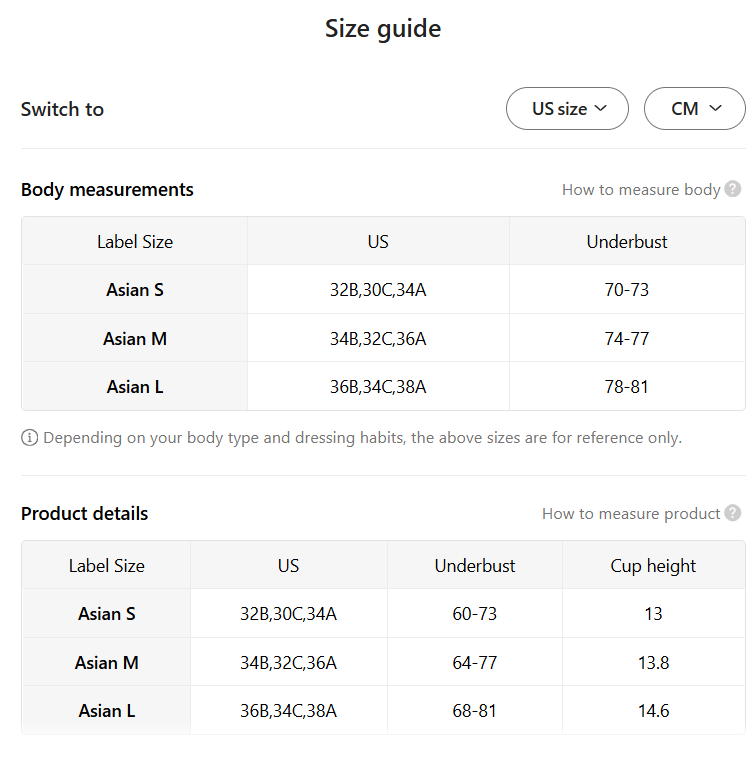Screen dimensions: 753x758
Task: Select Asian L row in Body measurements
Action: [x=135, y=386]
